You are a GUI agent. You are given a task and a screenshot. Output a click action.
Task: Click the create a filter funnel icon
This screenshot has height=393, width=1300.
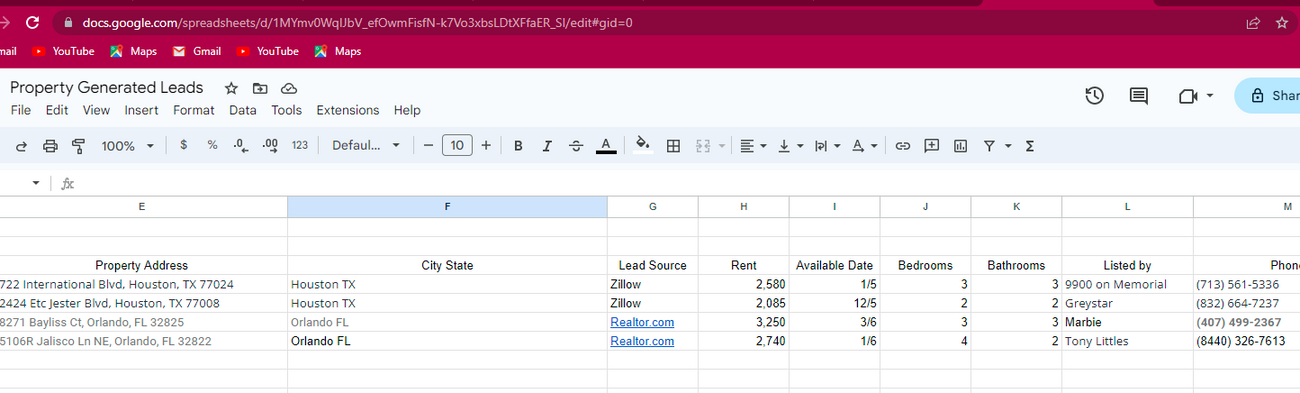(x=989, y=146)
